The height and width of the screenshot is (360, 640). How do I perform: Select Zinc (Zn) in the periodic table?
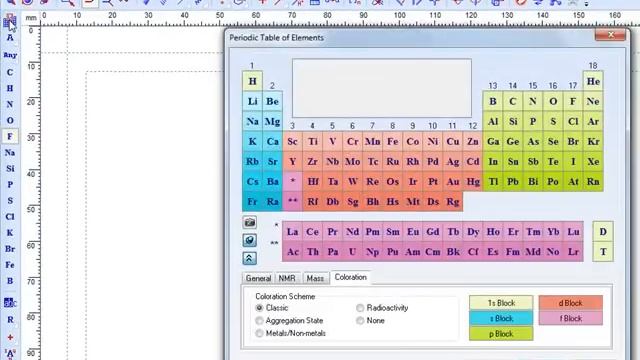tap(473, 142)
